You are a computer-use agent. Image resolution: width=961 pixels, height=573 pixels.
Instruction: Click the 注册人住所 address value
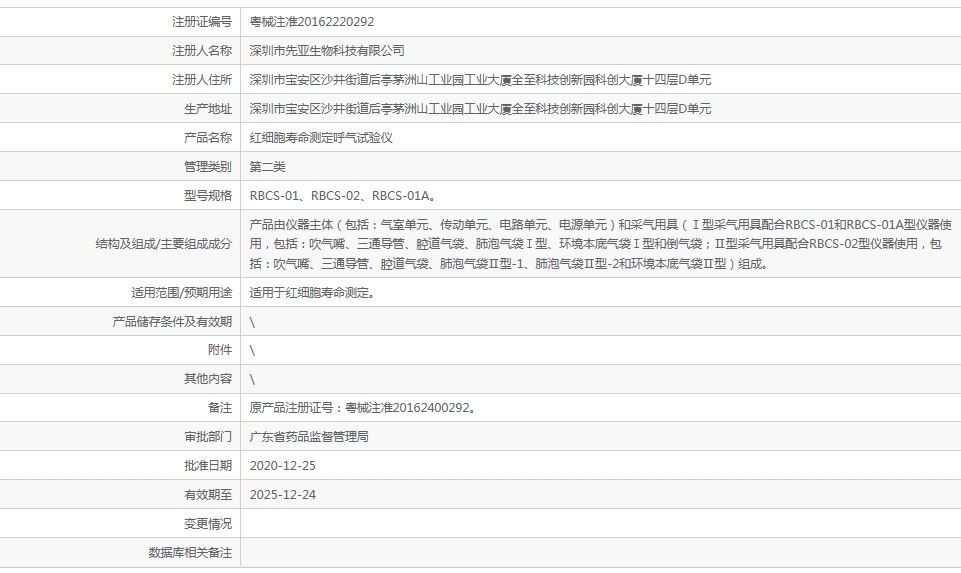[x=480, y=80]
